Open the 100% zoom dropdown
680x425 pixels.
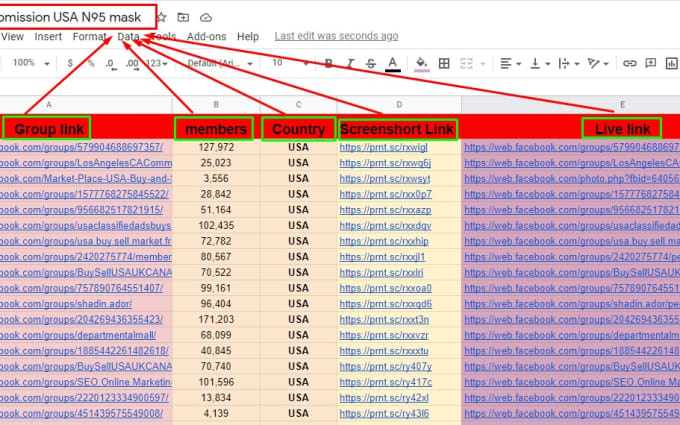pos(31,63)
